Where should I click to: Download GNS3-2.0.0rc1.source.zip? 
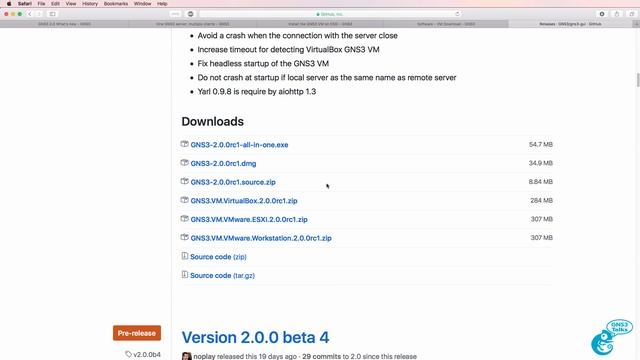click(x=233, y=182)
